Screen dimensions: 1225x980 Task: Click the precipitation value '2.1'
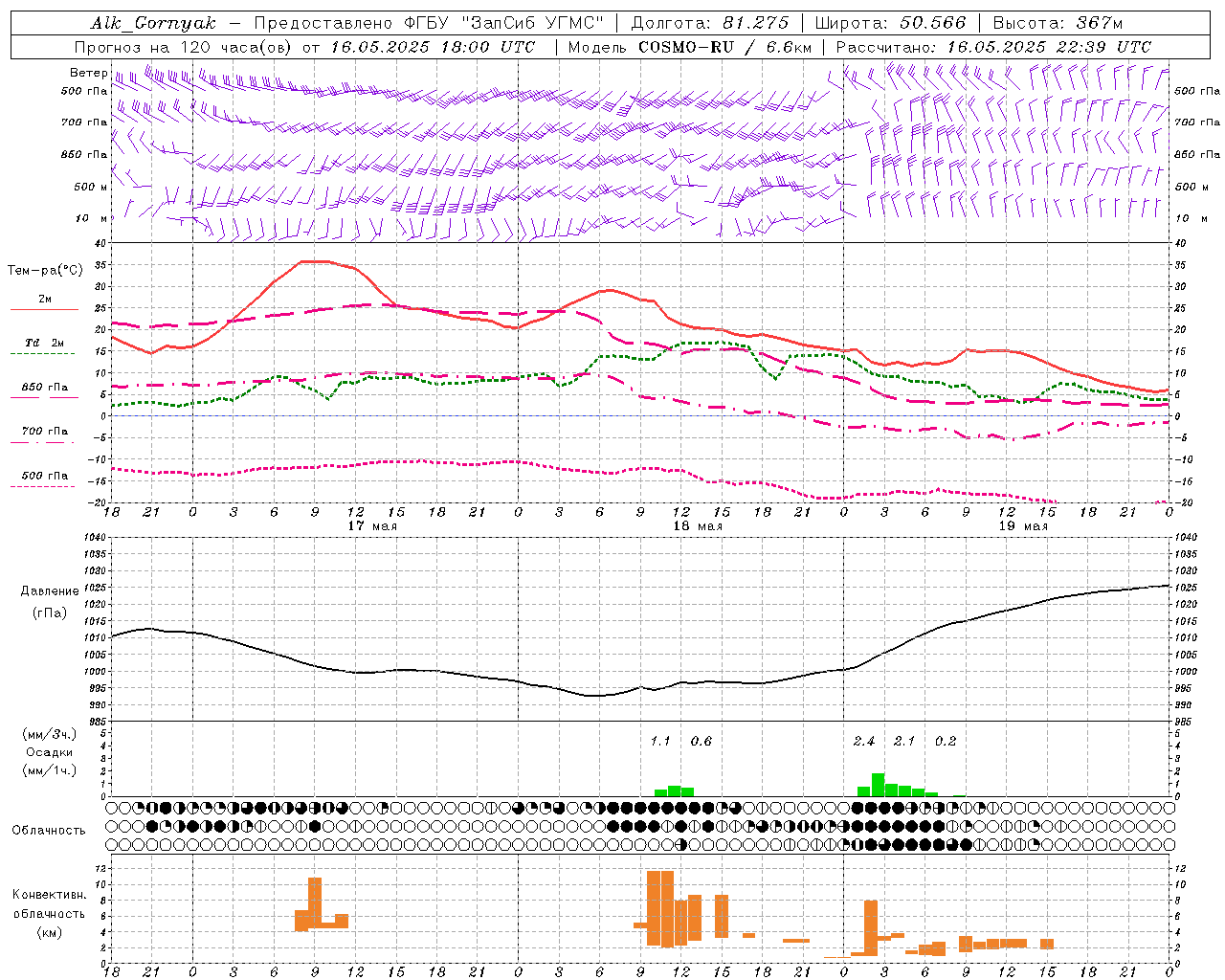904,742
